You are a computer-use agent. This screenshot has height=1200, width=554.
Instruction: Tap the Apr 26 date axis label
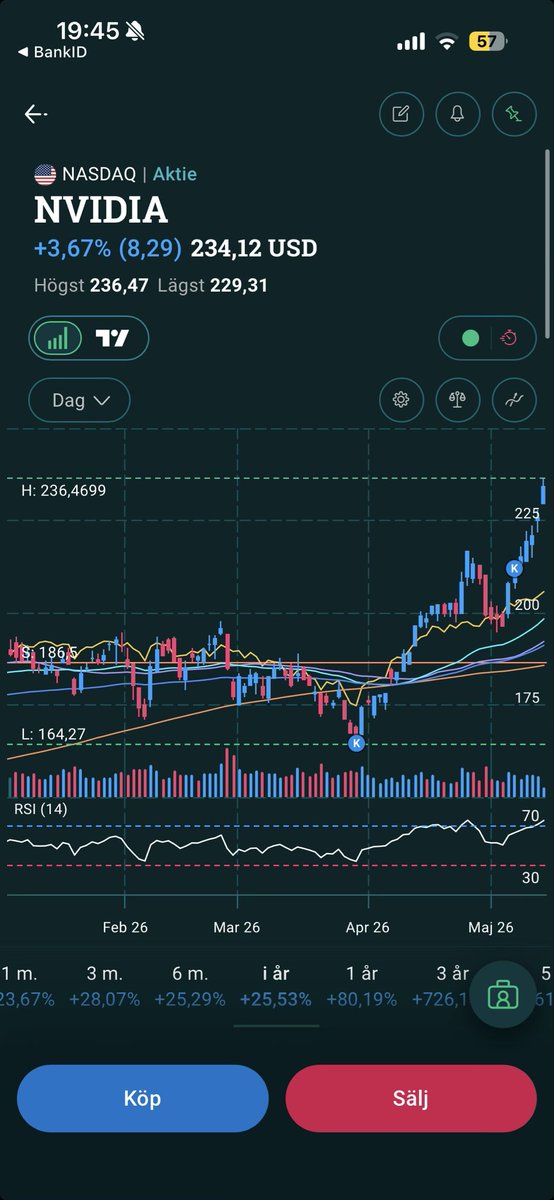(x=367, y=927)
